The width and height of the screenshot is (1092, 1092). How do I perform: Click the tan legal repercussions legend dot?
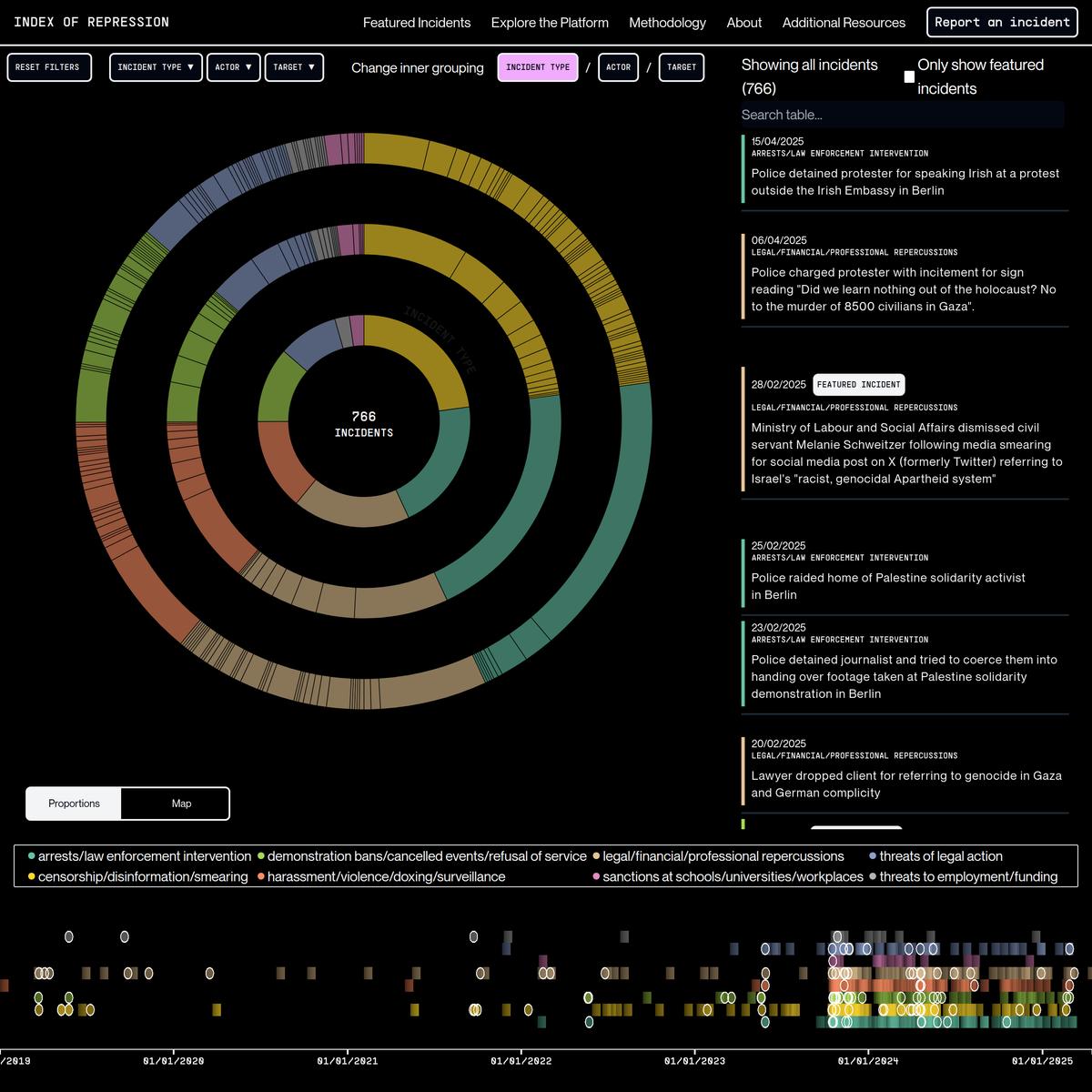pos(596,856)
